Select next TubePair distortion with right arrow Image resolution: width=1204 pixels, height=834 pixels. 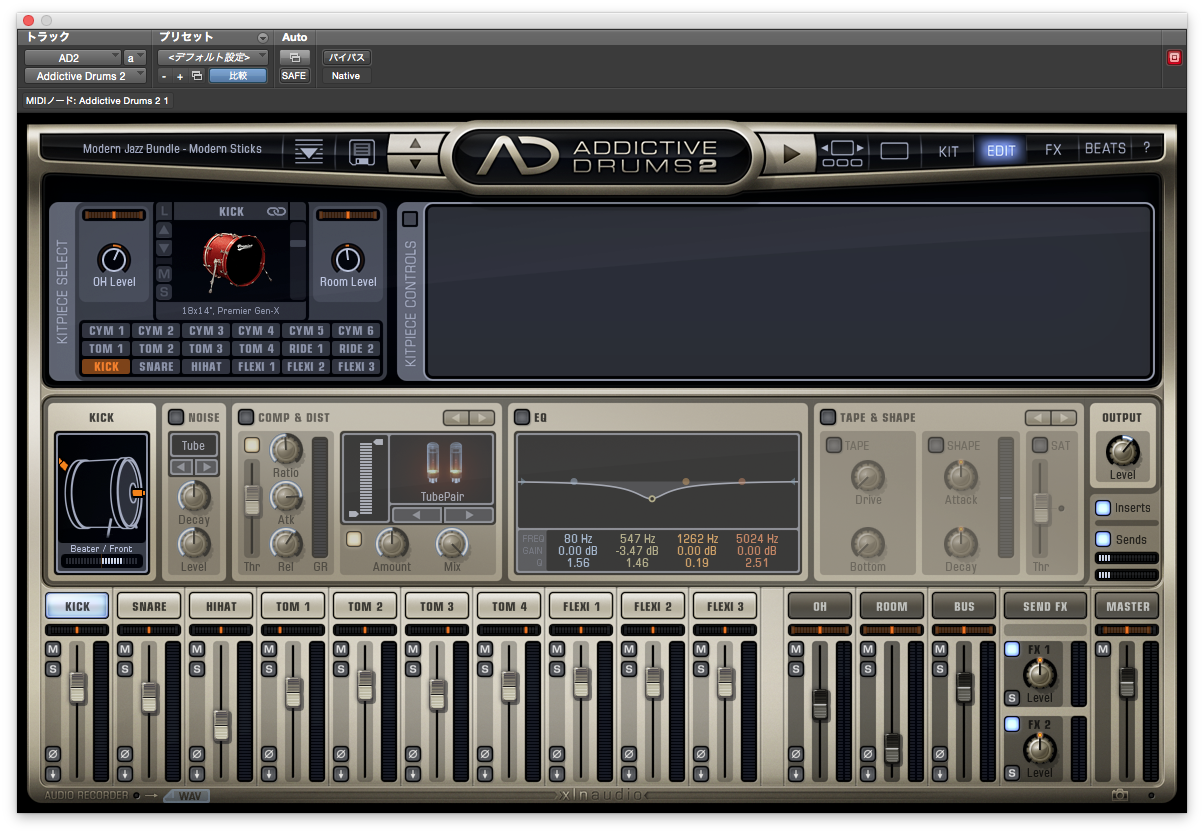point(468,515)
